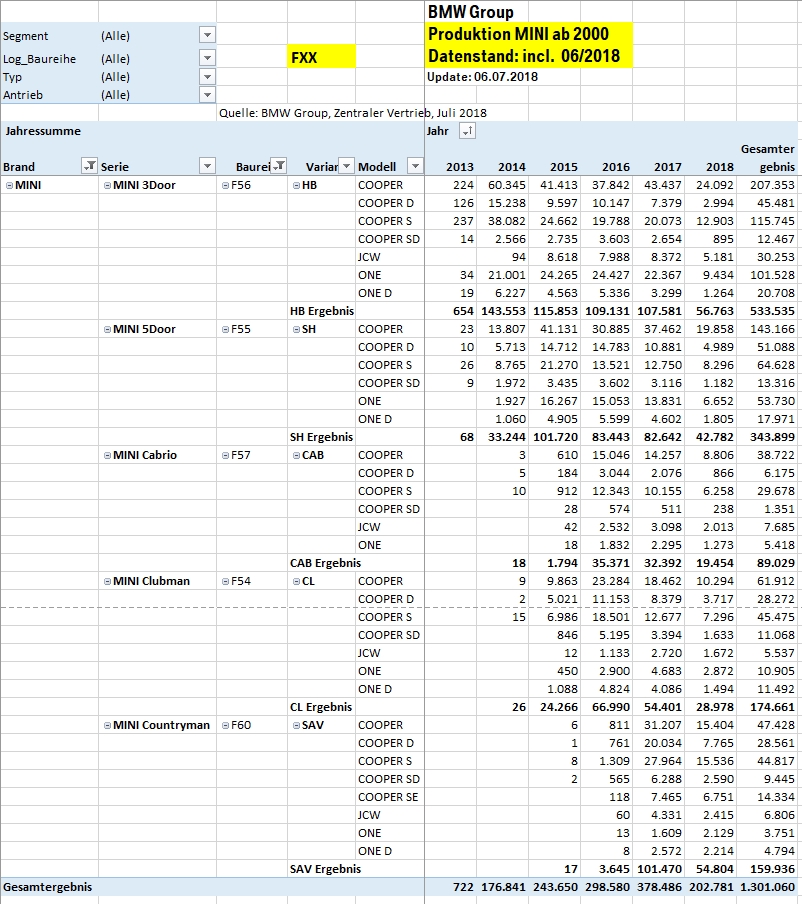Click the CAB Ergebnis subtotal label

(325, 563)
